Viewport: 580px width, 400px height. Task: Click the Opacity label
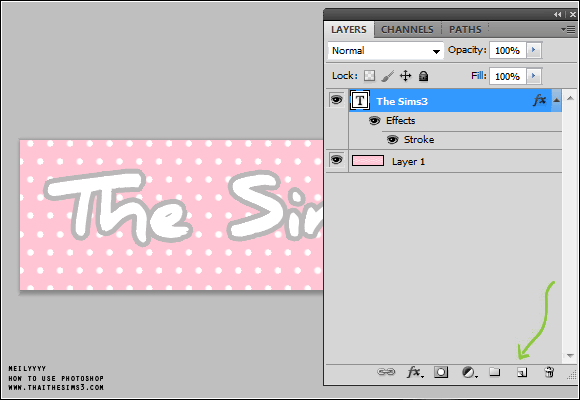tap(467, 50)
